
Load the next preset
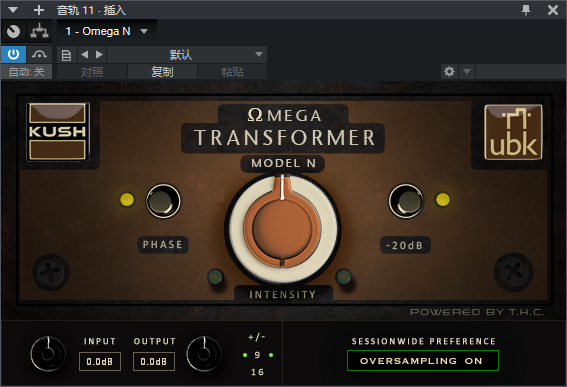click(x=99, y=55)
